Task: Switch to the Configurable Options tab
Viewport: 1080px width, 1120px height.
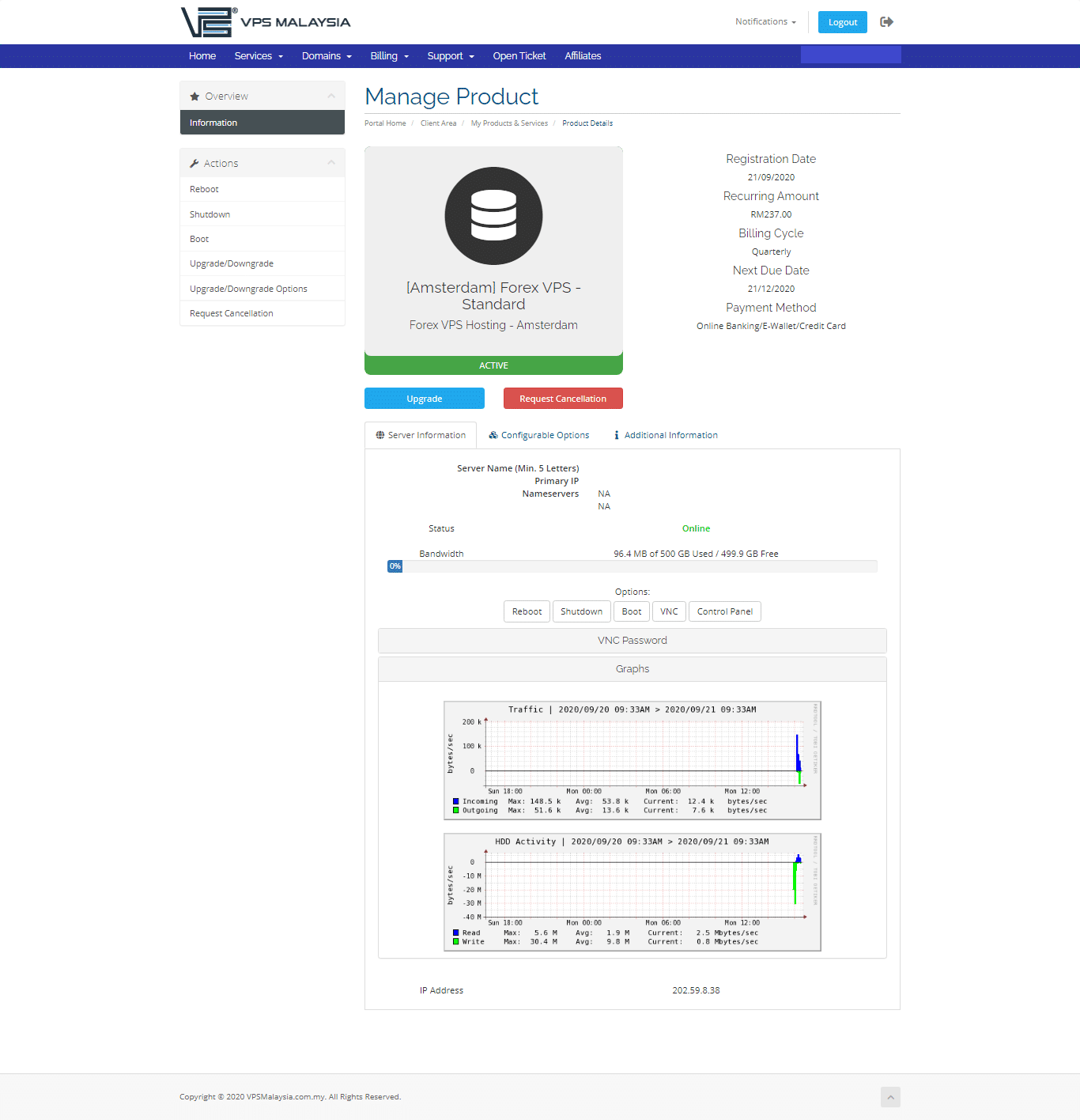Action: click(539, 435)
